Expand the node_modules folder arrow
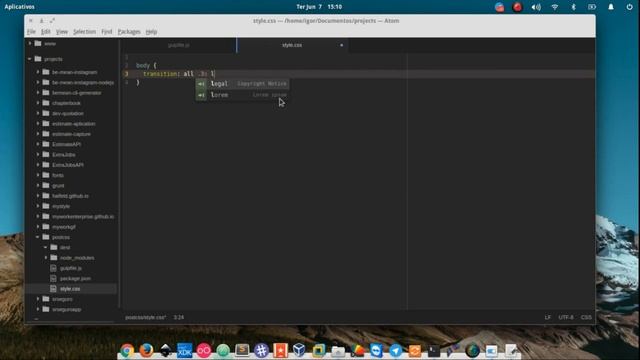 pyautogui.click(x=46, y=258)
